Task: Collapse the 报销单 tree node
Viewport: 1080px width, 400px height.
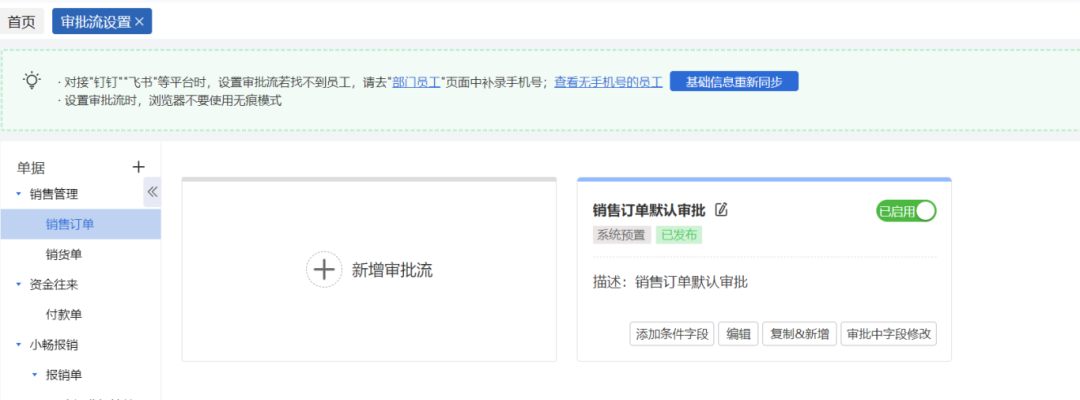Action: 33,375
